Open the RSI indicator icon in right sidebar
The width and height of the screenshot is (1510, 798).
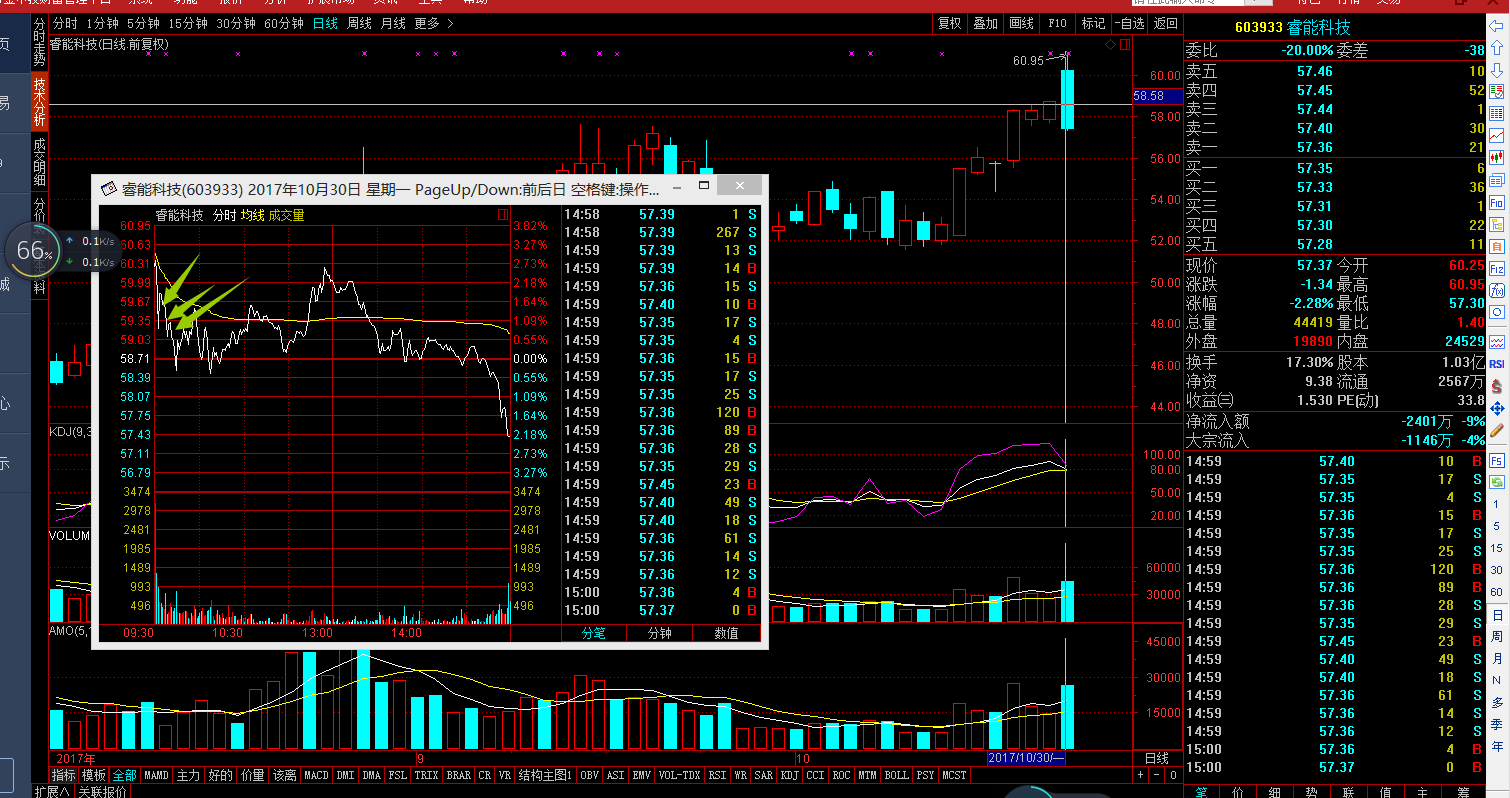(x=1497, y=363)
